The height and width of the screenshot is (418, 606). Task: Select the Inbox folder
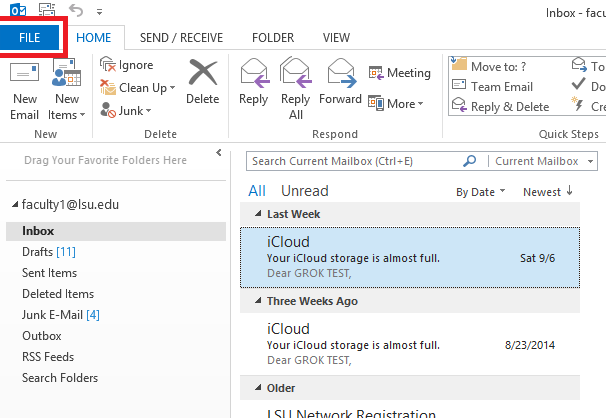coord(116,231)
